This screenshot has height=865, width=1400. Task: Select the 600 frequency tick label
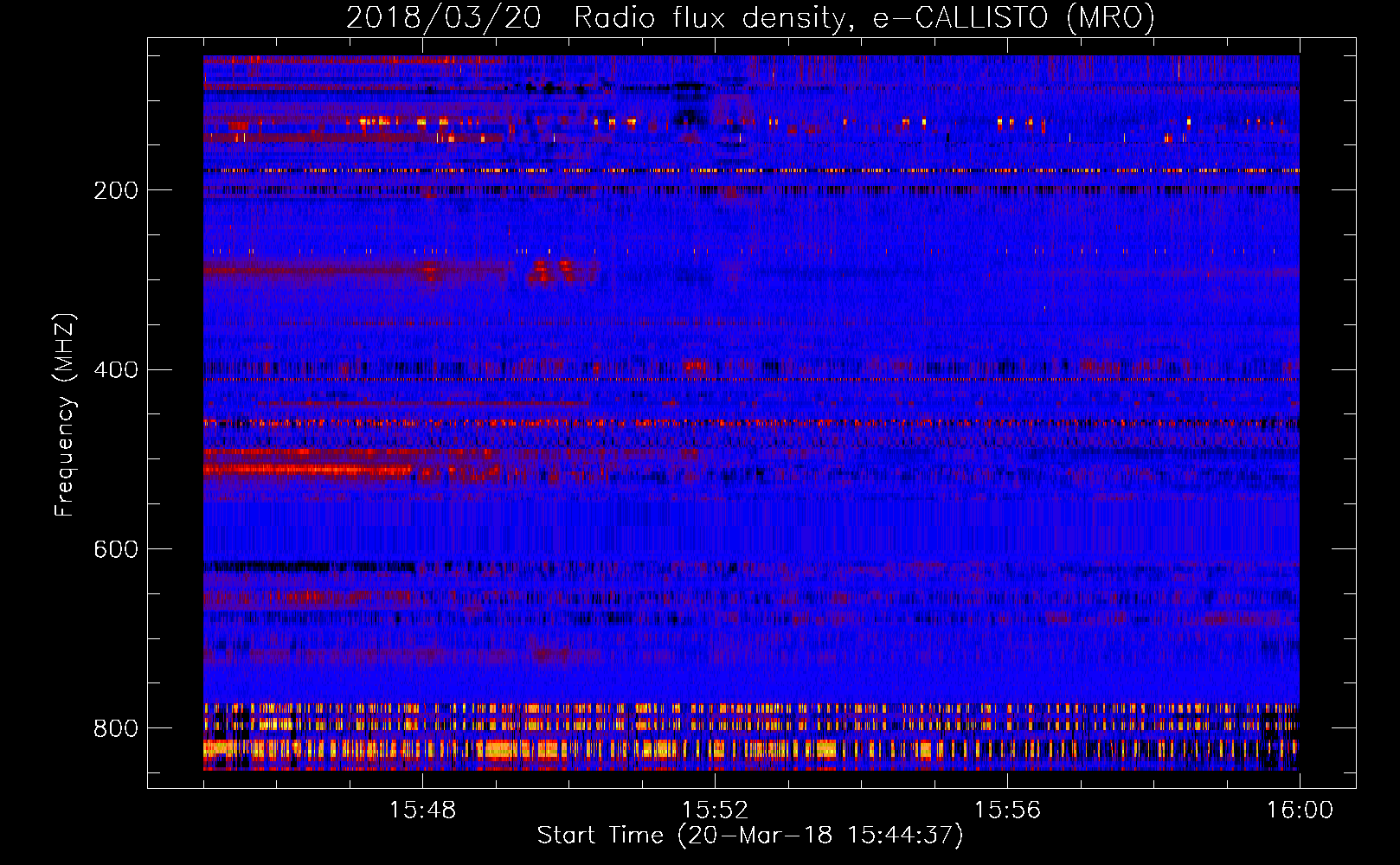point(116,550)
